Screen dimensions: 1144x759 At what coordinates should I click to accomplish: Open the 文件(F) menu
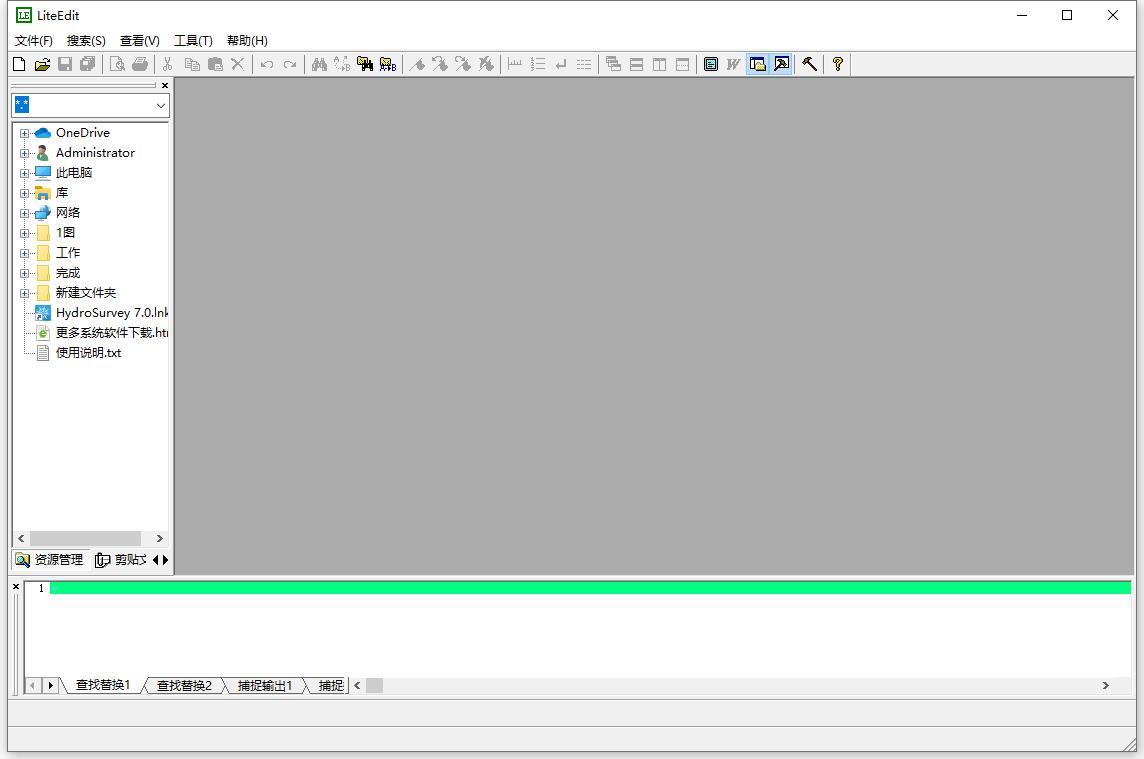tap(34, 41)
